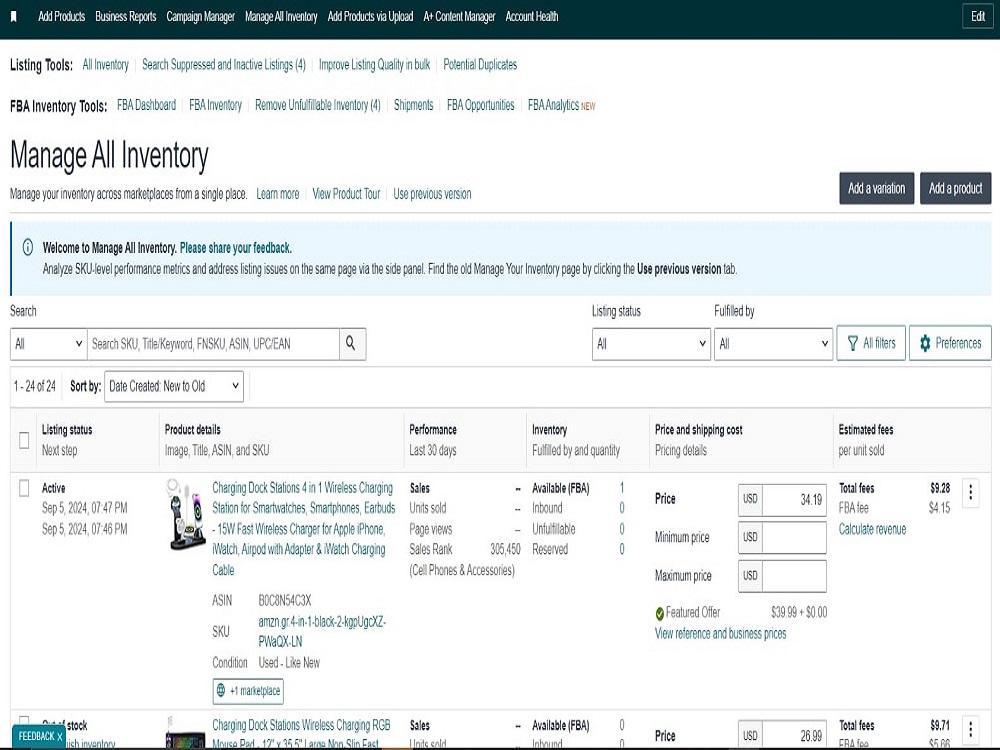Open RGB Mouse Pad charging dock title
The width and height of the screenshot is (1000, 750).
tap(301, 733)
